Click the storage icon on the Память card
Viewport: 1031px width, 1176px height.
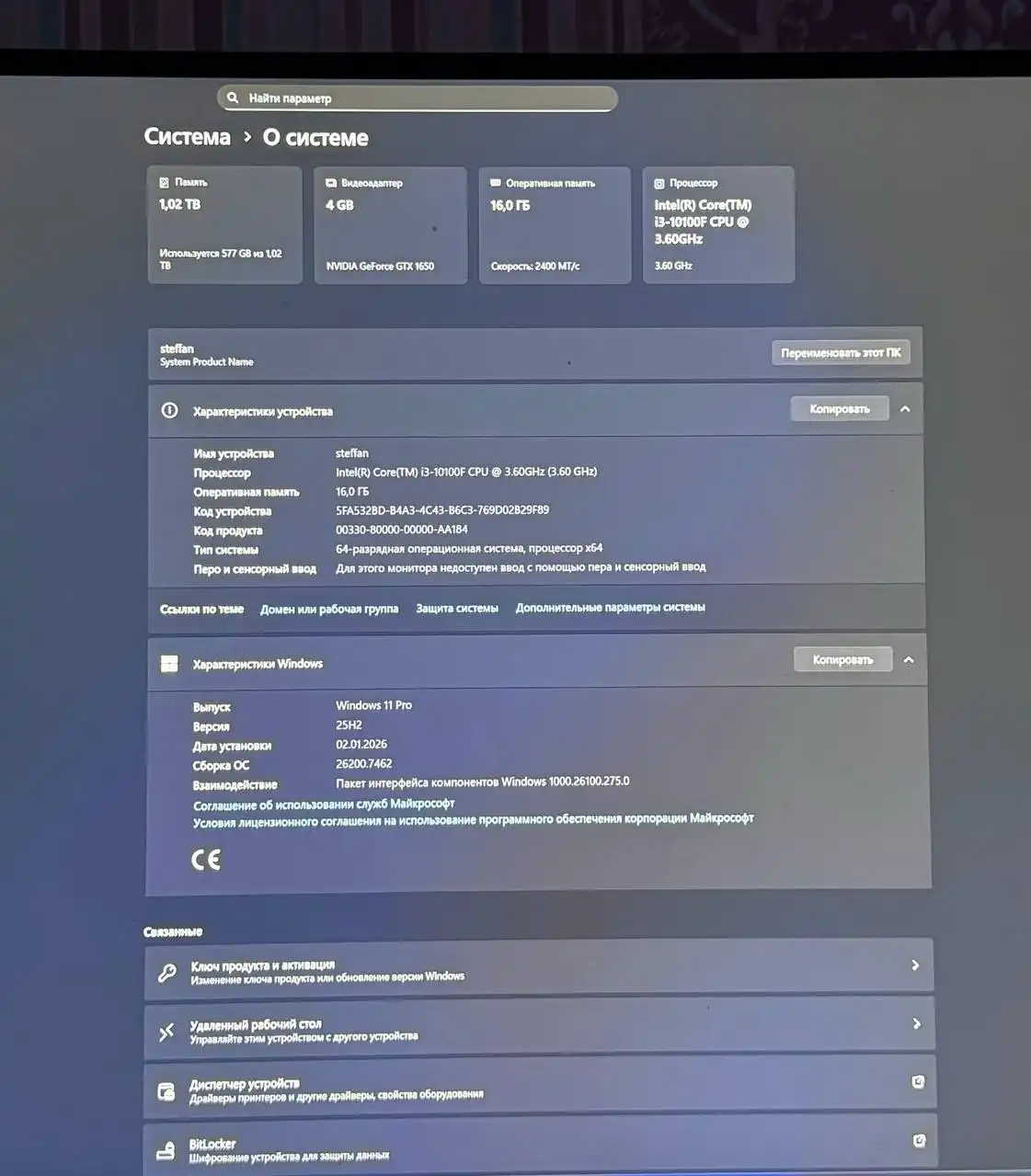(166, 182)
